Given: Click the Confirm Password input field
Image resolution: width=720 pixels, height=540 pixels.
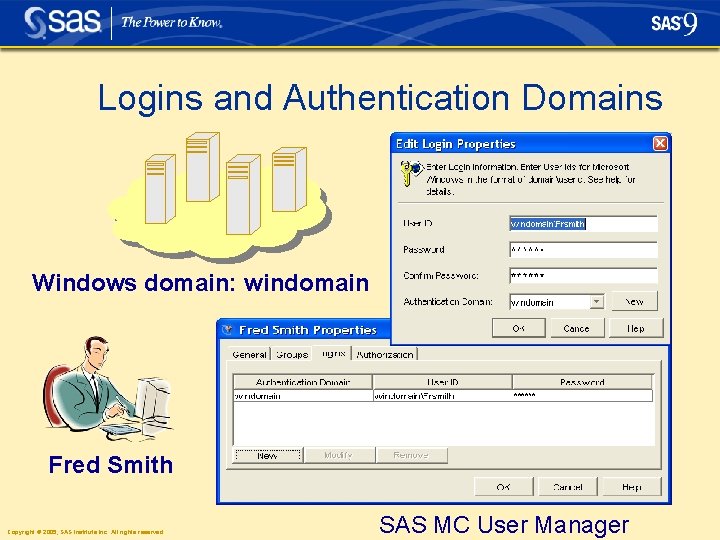Looking at the screenshot, I should 583,276.
